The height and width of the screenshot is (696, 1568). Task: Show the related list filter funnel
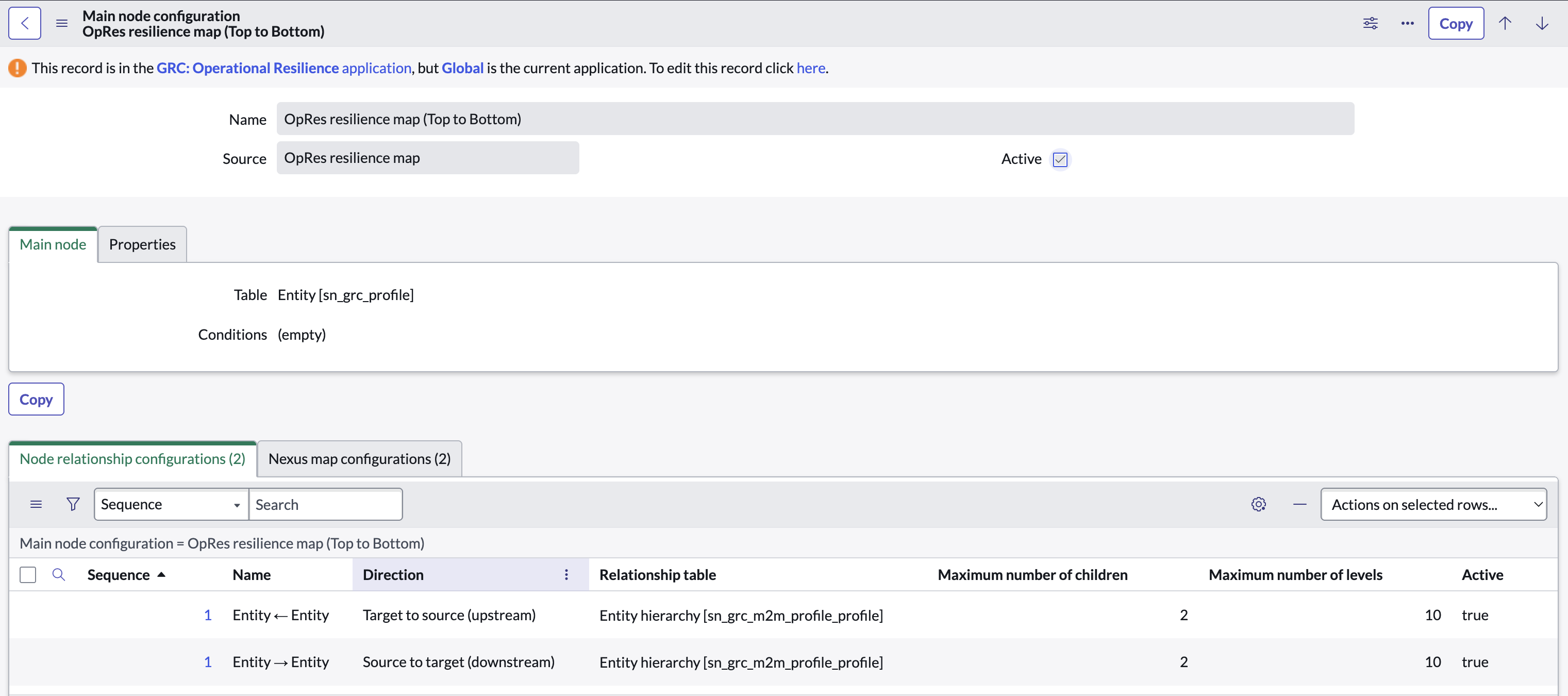[x=73, y=504]
